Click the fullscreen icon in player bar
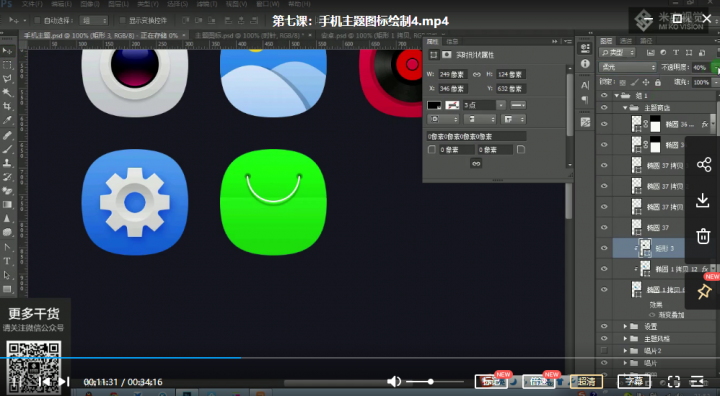 pyautogui.click(x=674, y=381)
